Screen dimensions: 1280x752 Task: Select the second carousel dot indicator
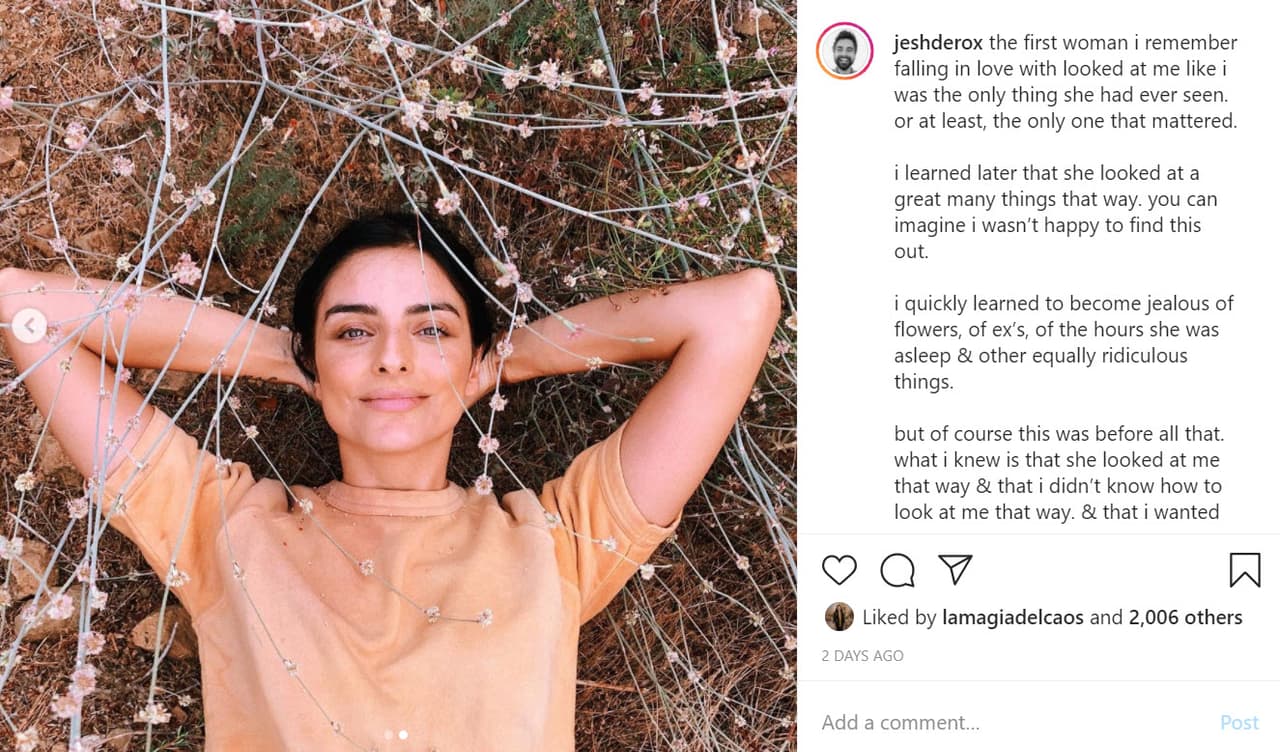pos(403,733)
